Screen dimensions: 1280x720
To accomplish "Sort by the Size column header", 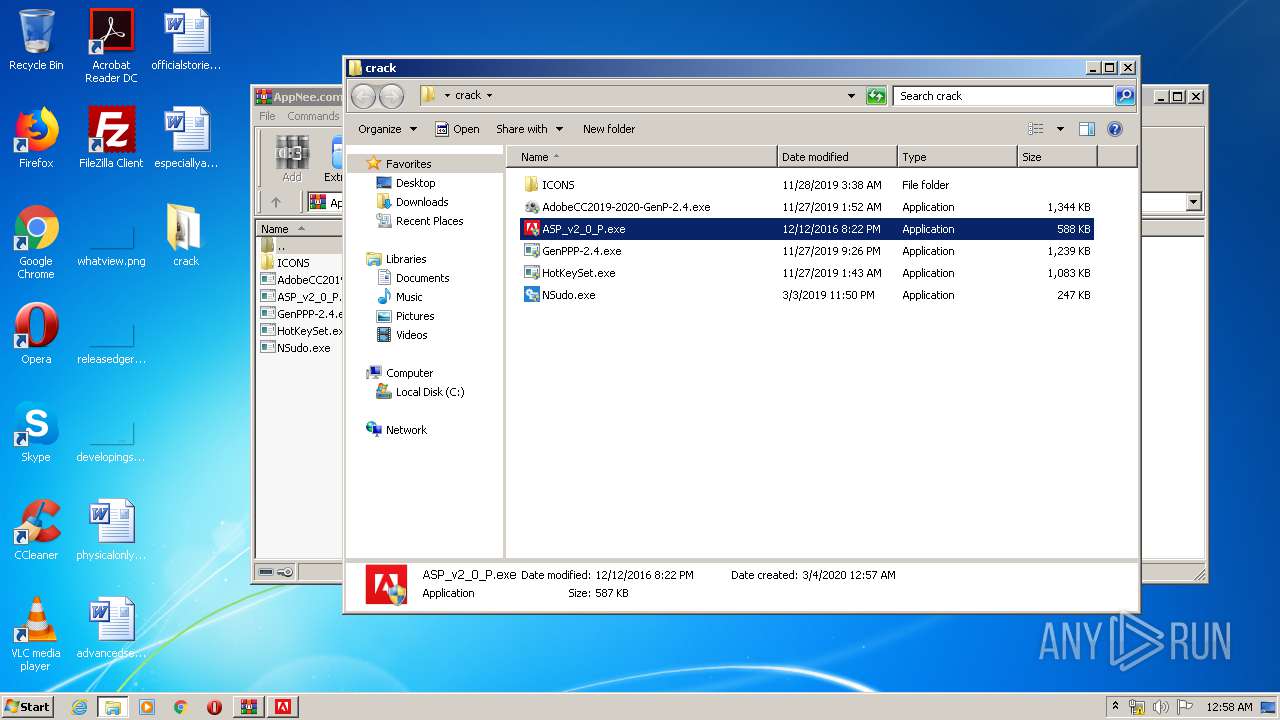I will [x=1057, y=157].
